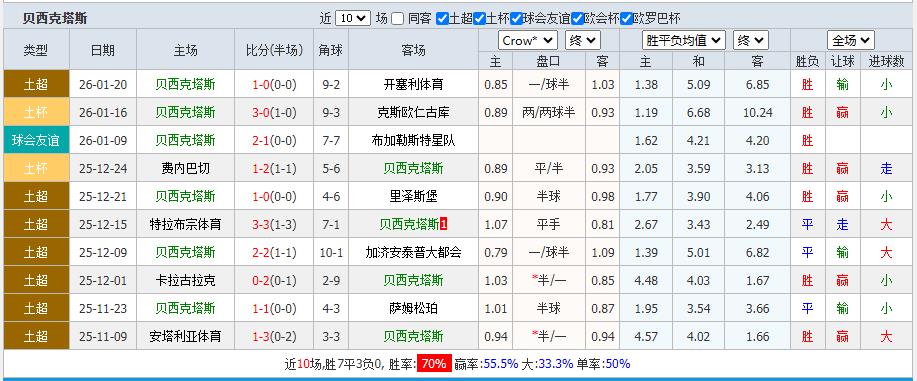Screen dimensions: 917x381
Task: Click the 胜负 column header
Action: click(808, 61)
